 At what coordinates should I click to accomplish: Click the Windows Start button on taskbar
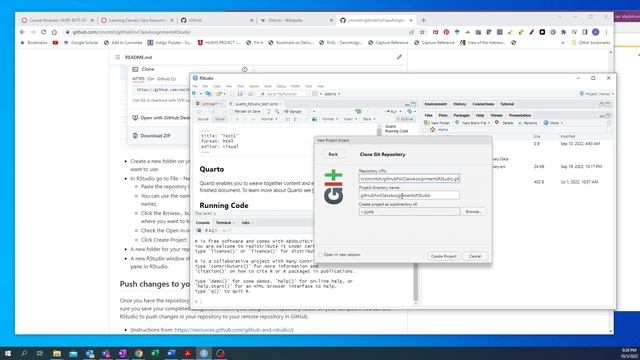point(8,353)
